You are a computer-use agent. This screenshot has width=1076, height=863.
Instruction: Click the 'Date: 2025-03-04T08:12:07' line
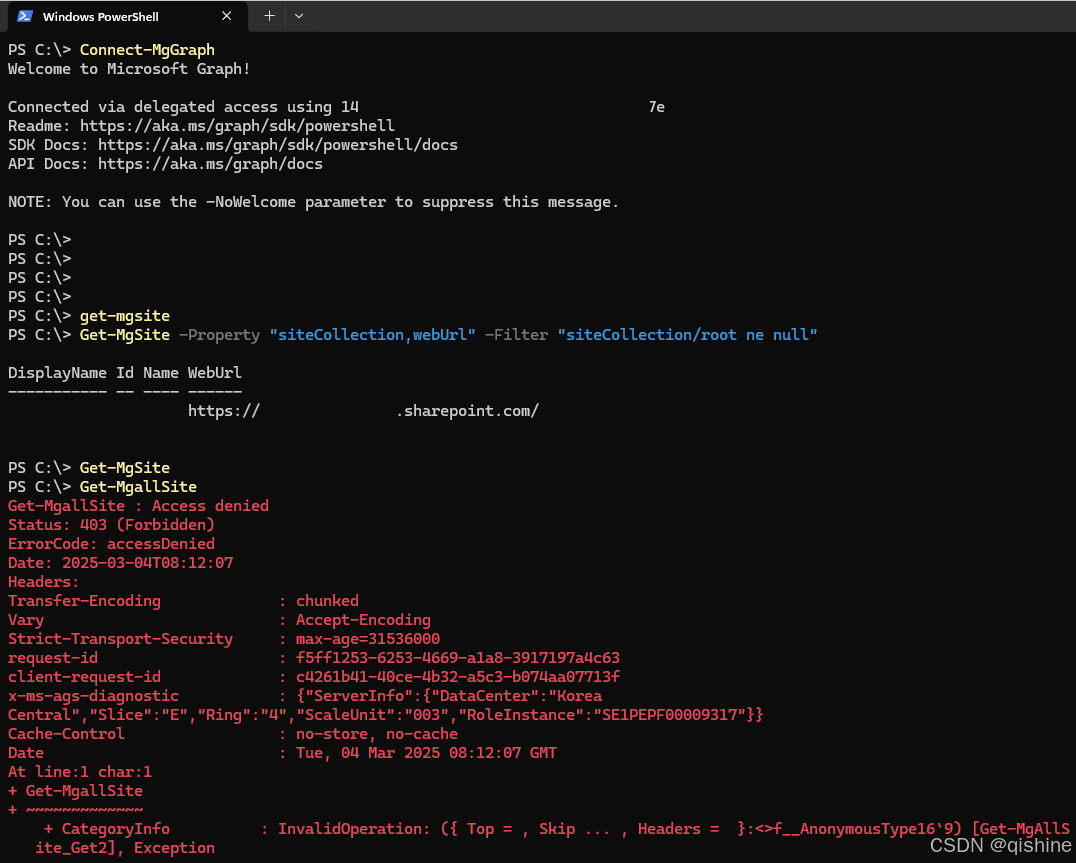click(x=120, y=563)
